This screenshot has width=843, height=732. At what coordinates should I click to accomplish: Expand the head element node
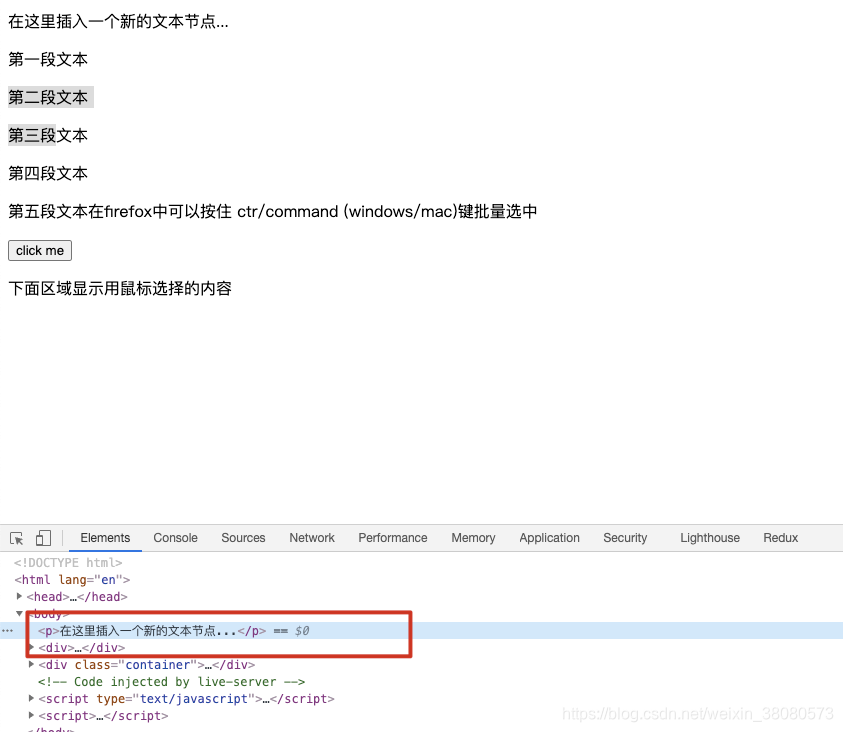[19, 596]
